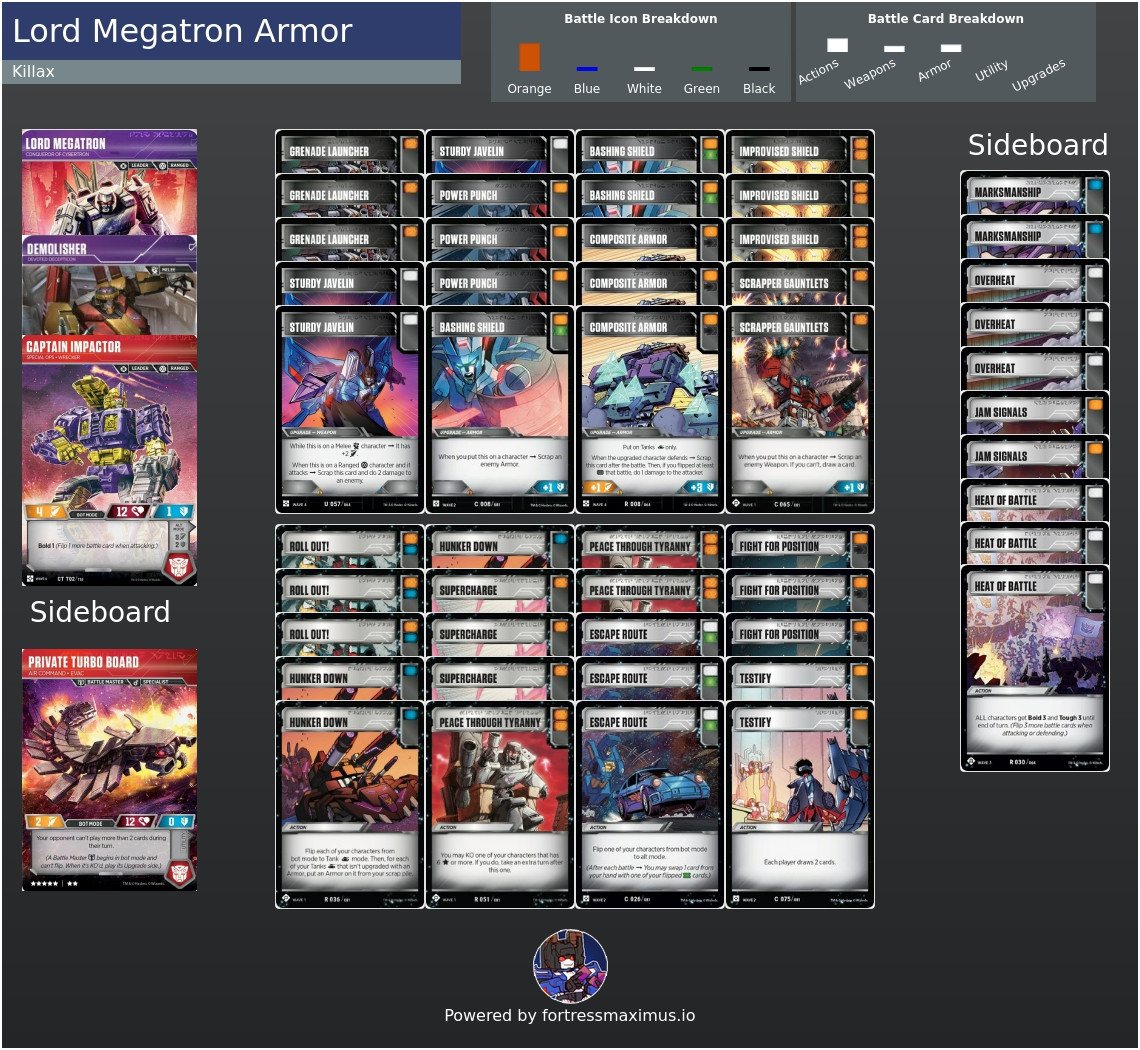This screenshot has width=1140, height=1050.
Task: Click the Autobot faction logo on Captain Impactor
Action: tap(178, 565)
